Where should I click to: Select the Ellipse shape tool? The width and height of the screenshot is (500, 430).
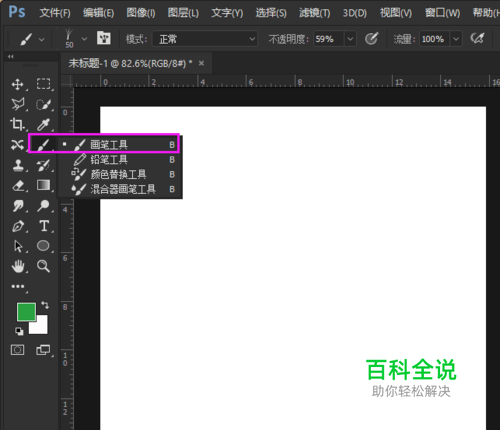pyautogui.click(x=43, y=246)
